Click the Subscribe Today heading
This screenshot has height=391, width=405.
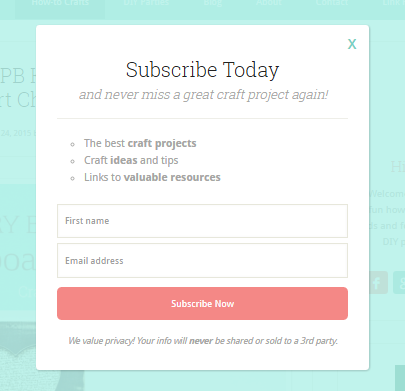click(202, 70)
